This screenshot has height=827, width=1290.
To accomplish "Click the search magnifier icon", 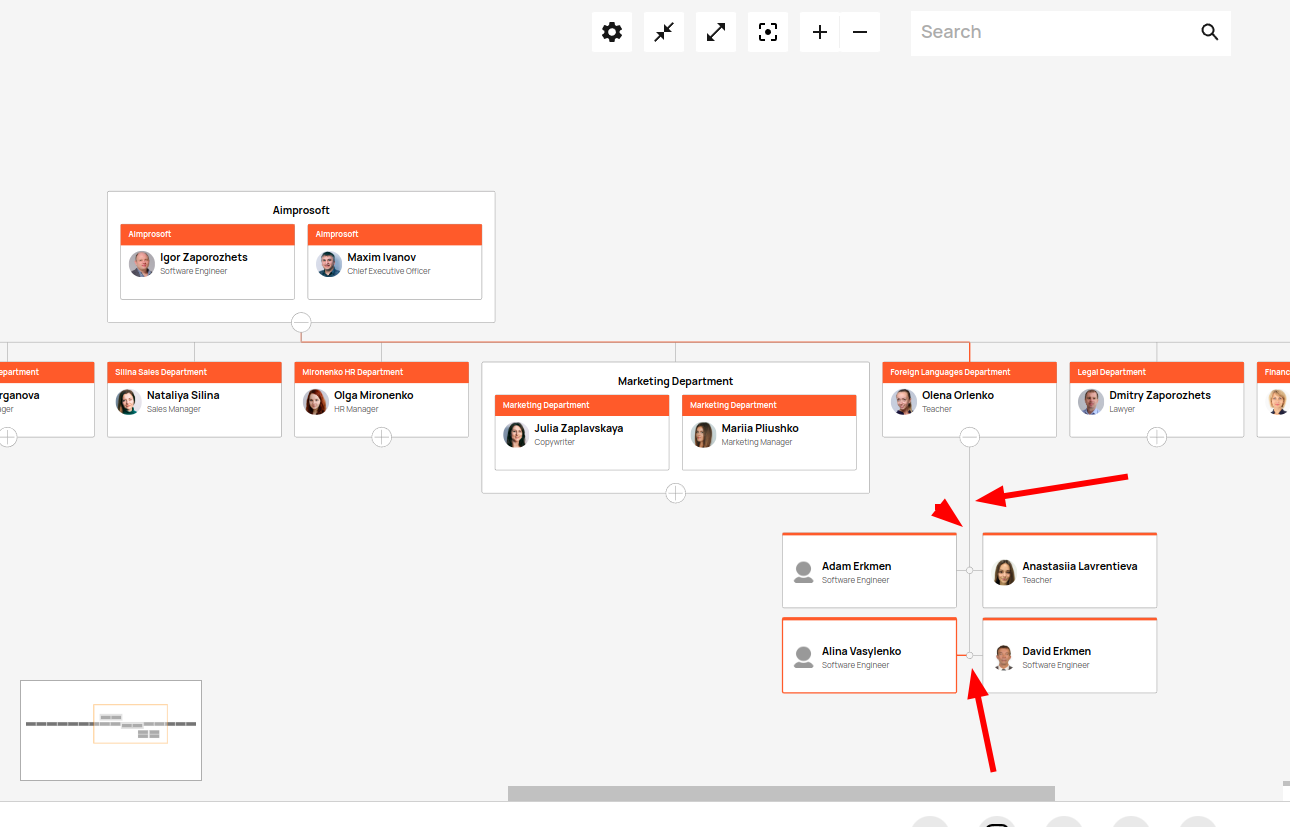I will [1209, 31].
